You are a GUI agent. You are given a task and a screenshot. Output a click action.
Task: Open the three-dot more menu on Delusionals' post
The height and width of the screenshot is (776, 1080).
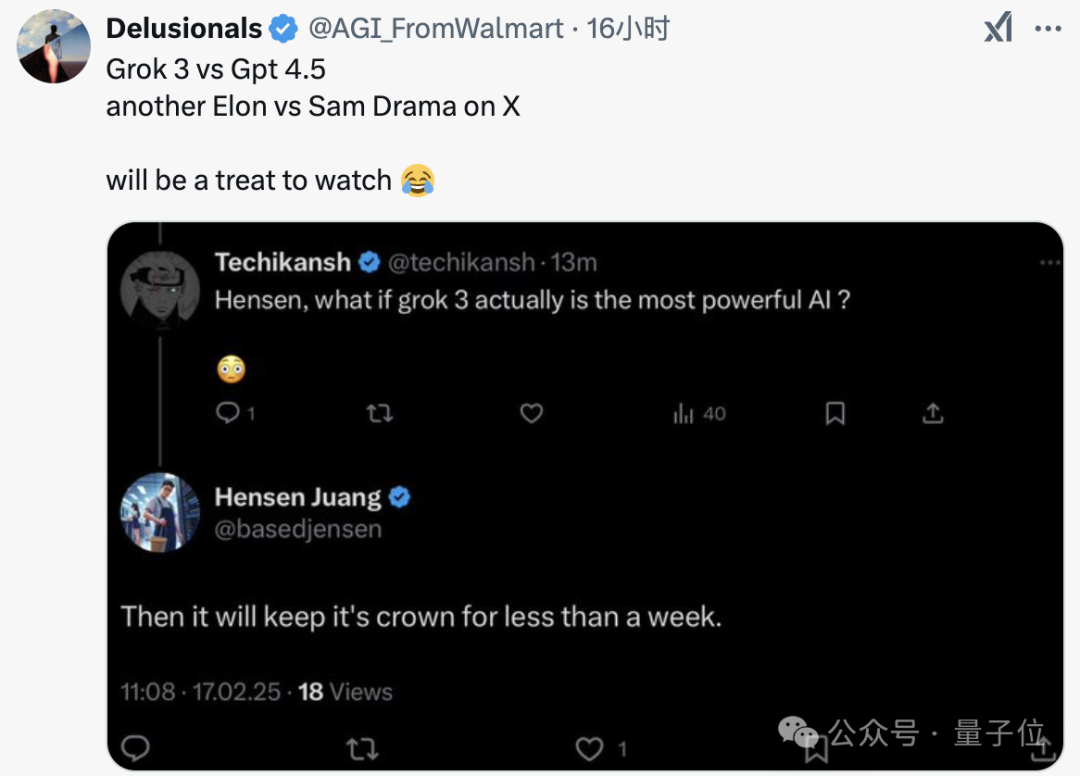[x=1048, y=28]
